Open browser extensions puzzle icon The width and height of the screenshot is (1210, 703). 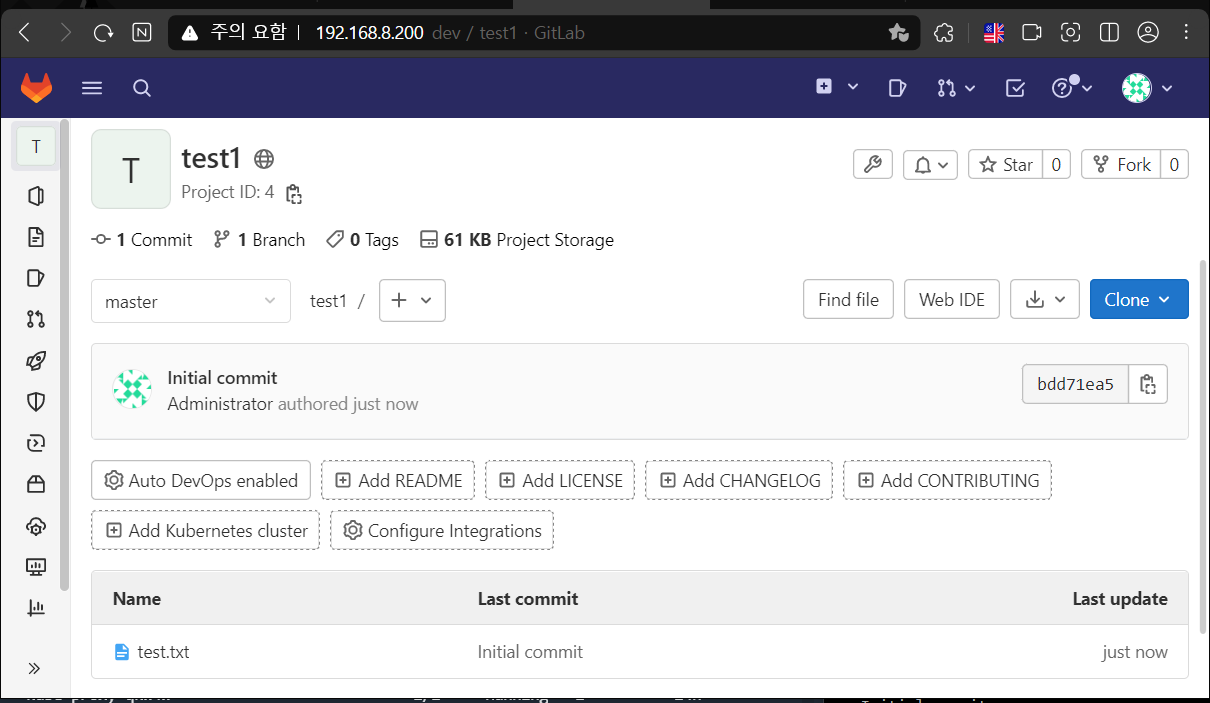click(943, 33)
